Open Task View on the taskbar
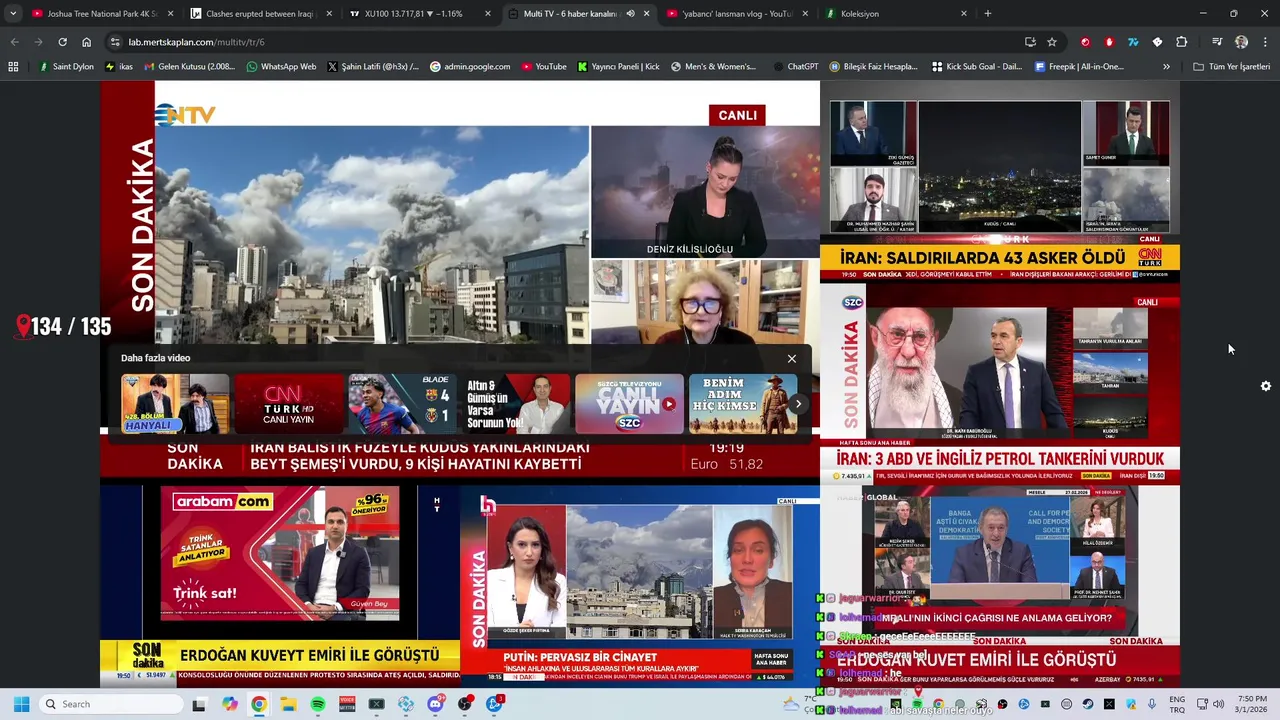The width and height of the screenshot is (1280, 720). click(x=199, y=704)
